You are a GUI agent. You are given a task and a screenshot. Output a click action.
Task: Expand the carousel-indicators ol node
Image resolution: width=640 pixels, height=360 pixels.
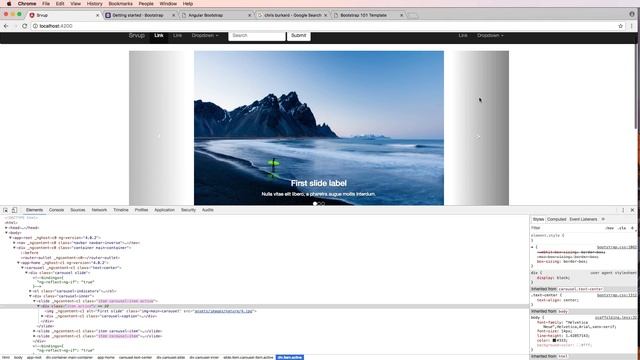tap(31, 291)
